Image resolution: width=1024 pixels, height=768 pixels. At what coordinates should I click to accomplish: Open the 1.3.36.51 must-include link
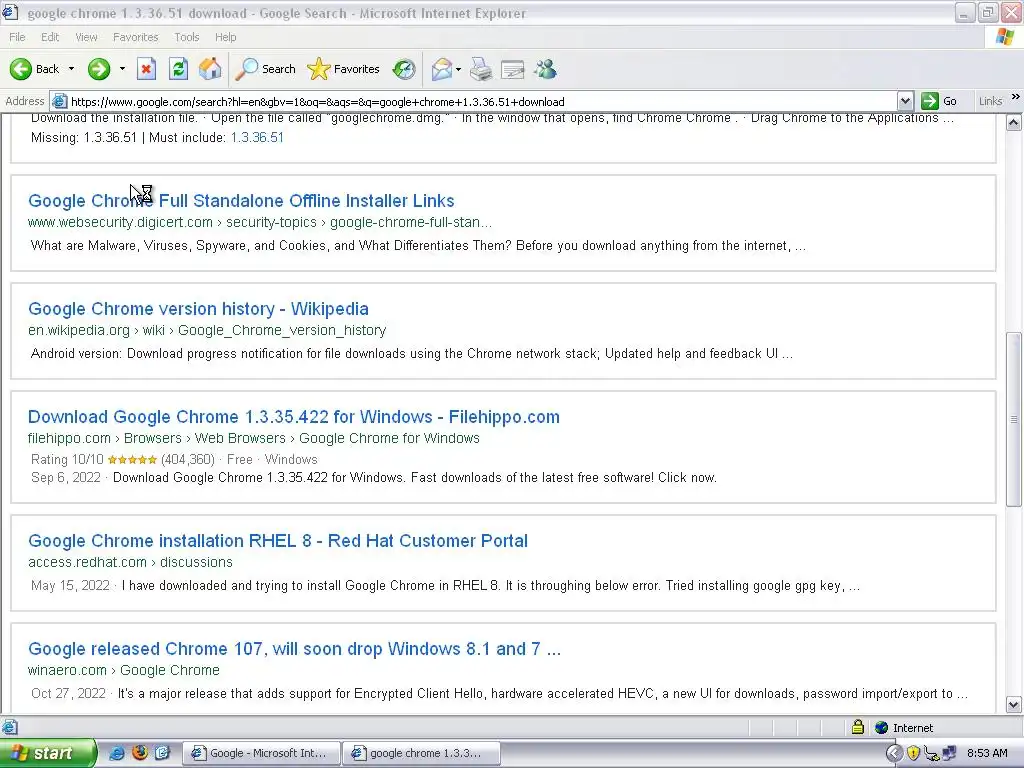[257, 137]
